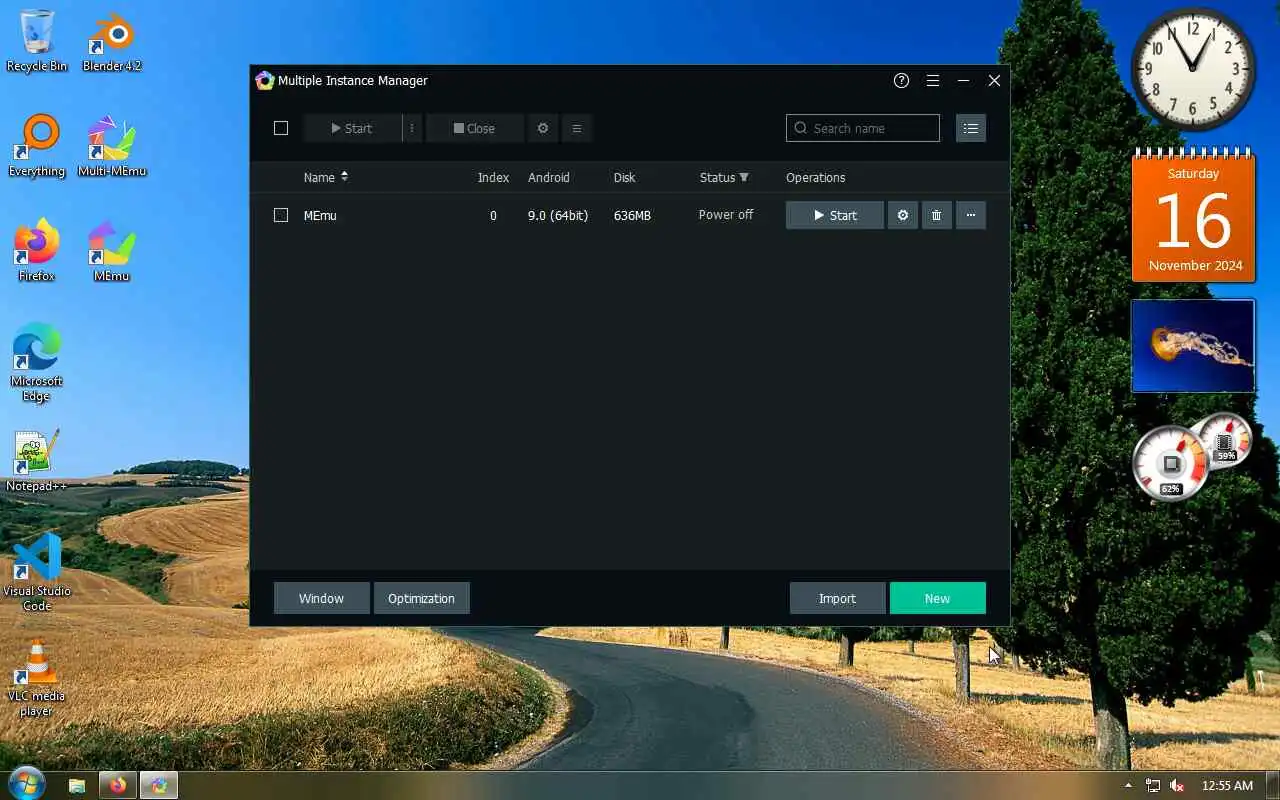Select the VLC media player desktop icon
Viewport: 1280px width, 800px height.
[x=37, y=678]
